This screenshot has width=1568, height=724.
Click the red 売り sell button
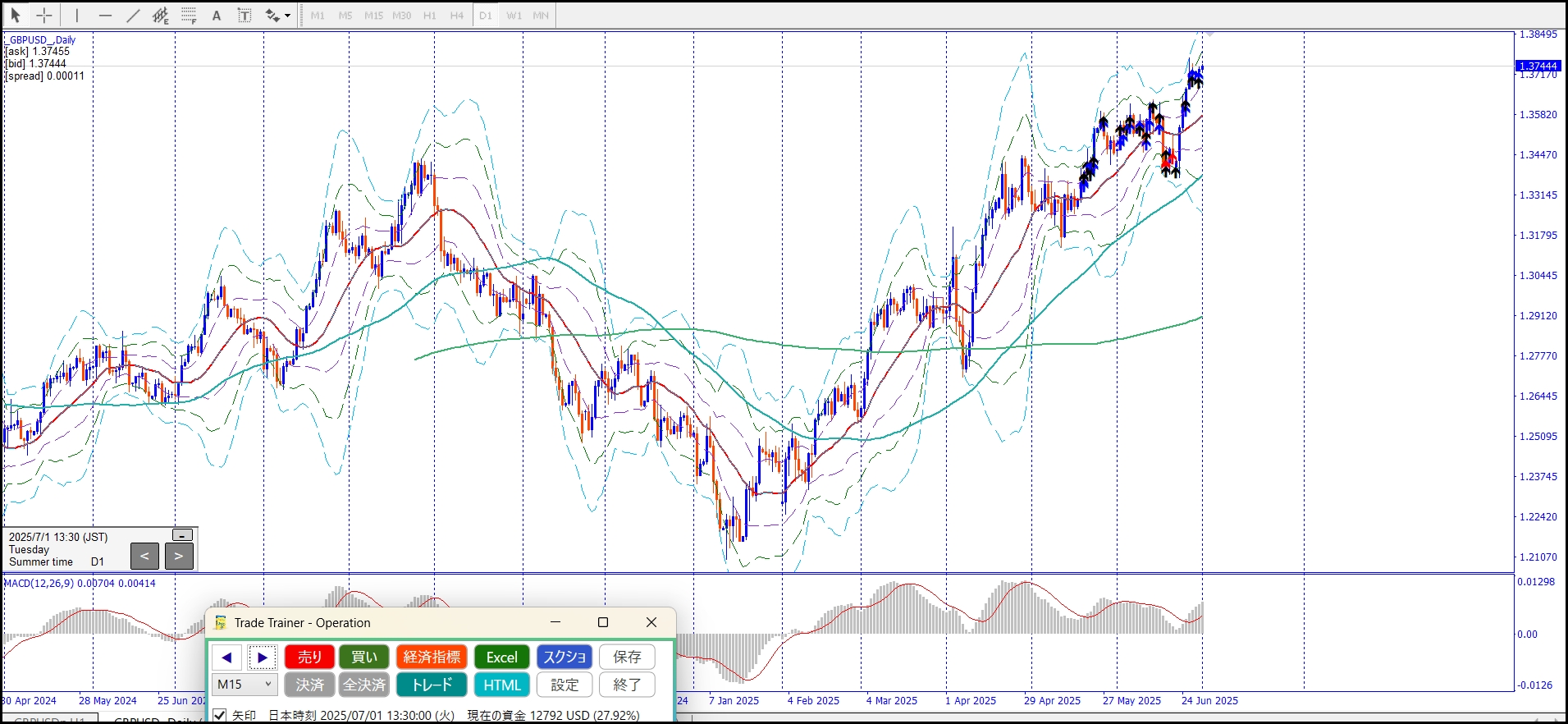click(309, 657)
